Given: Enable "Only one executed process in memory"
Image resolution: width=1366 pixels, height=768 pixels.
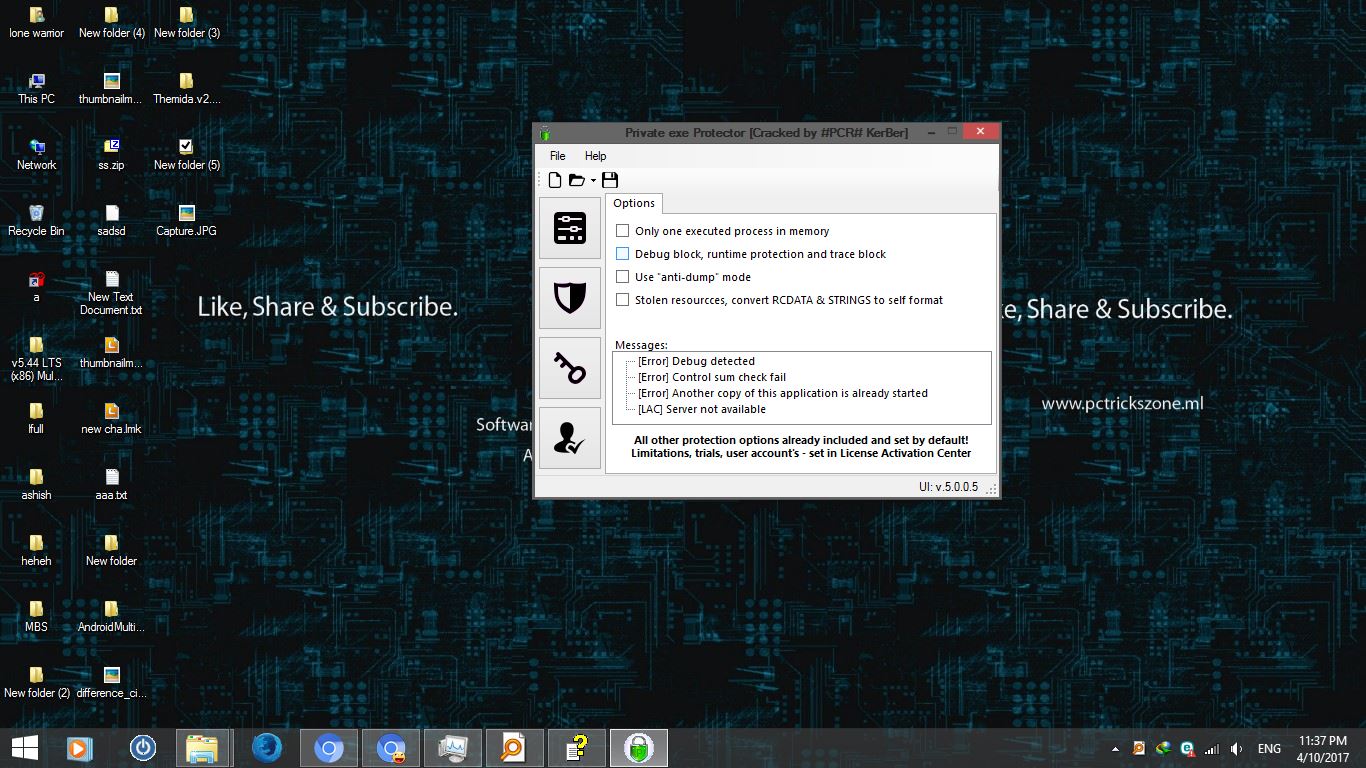Looking at the screenshot, I should (622, 231).
